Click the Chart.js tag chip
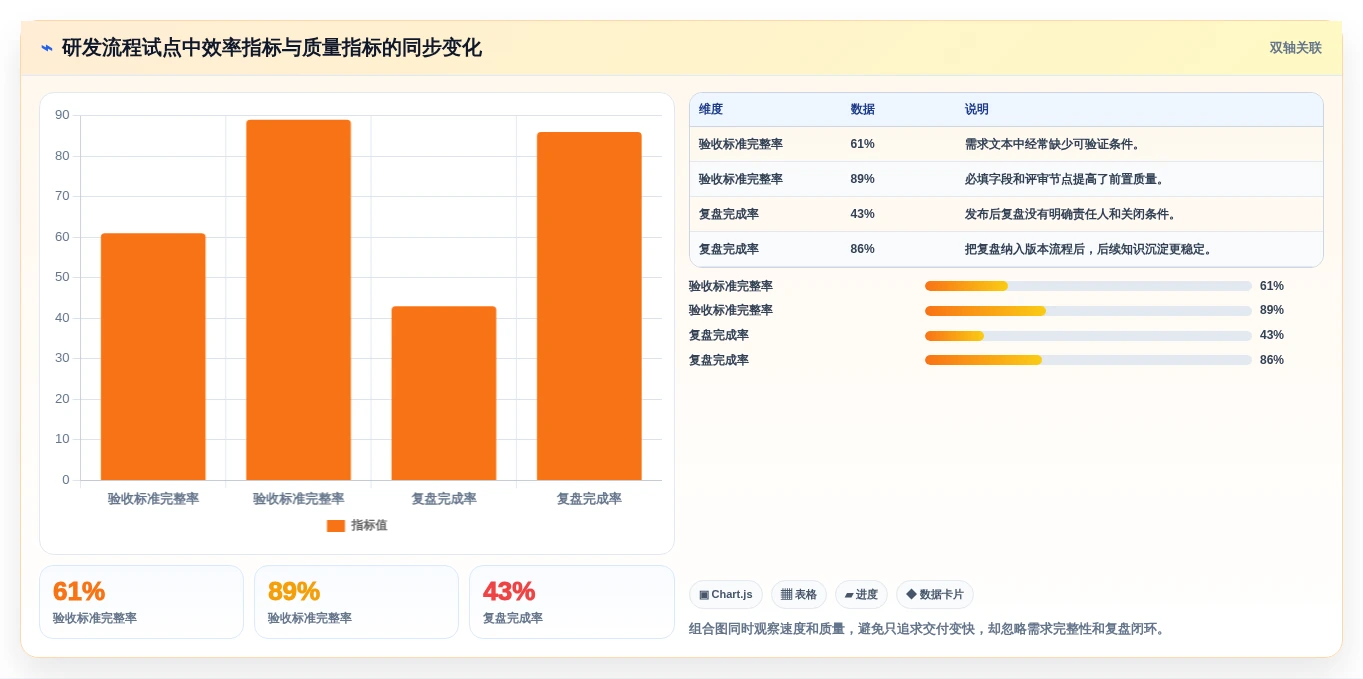The height and width of the screenshot is (679, 1363). tap(726, 595)
